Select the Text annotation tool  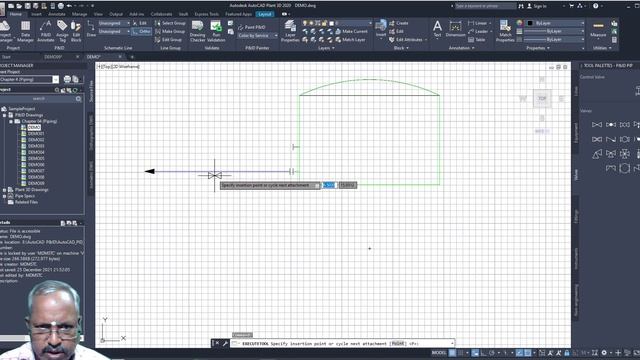[x=437, y=29]
